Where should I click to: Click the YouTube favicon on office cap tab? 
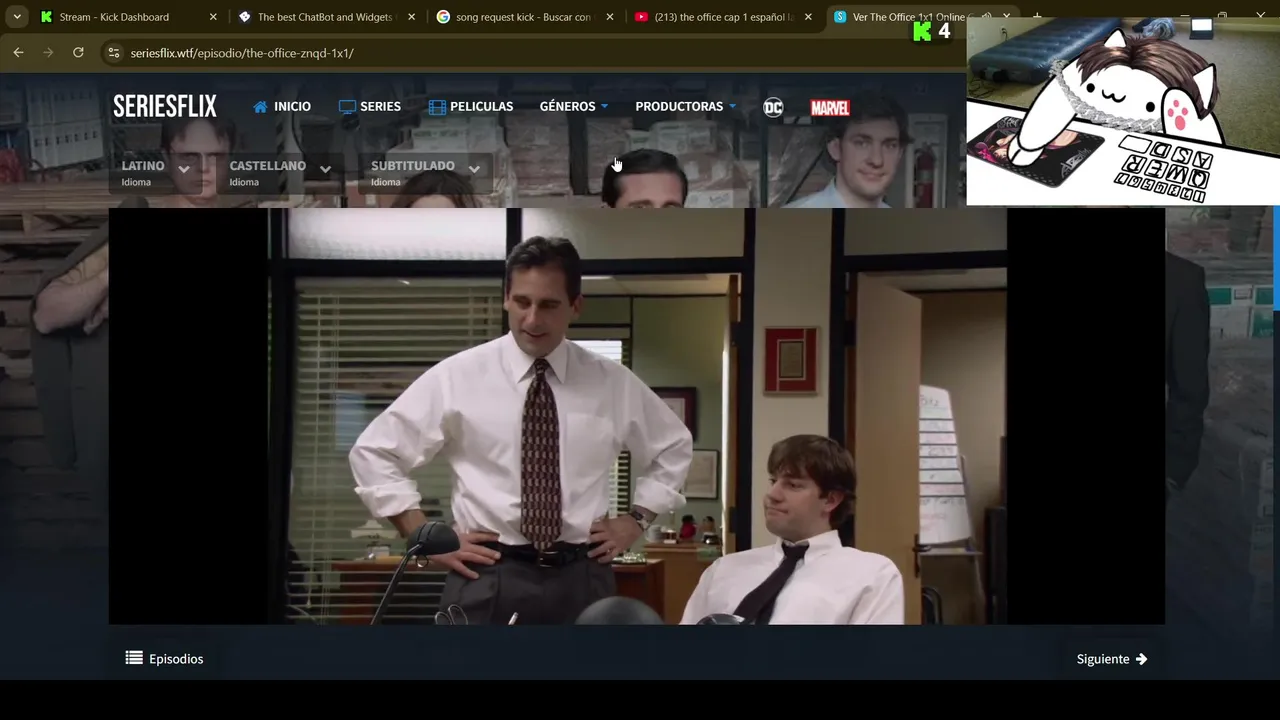641,17
